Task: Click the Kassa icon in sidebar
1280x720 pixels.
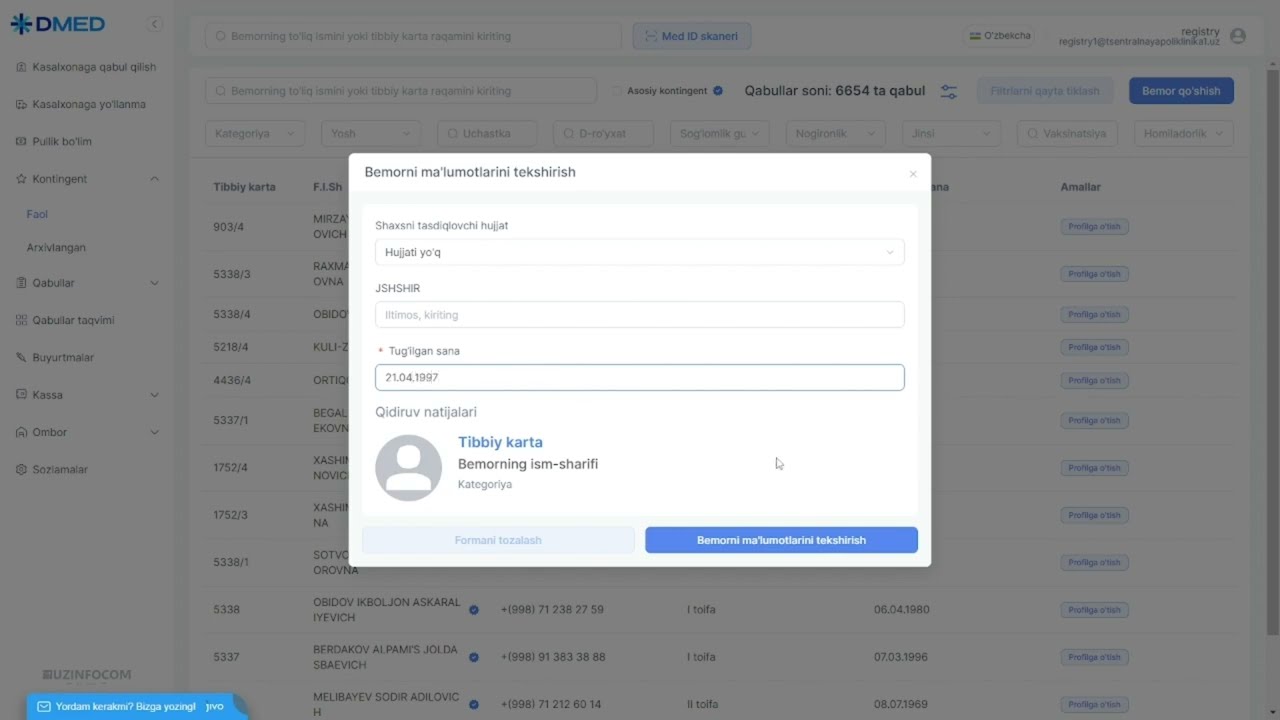Action: tap(22, 395)
